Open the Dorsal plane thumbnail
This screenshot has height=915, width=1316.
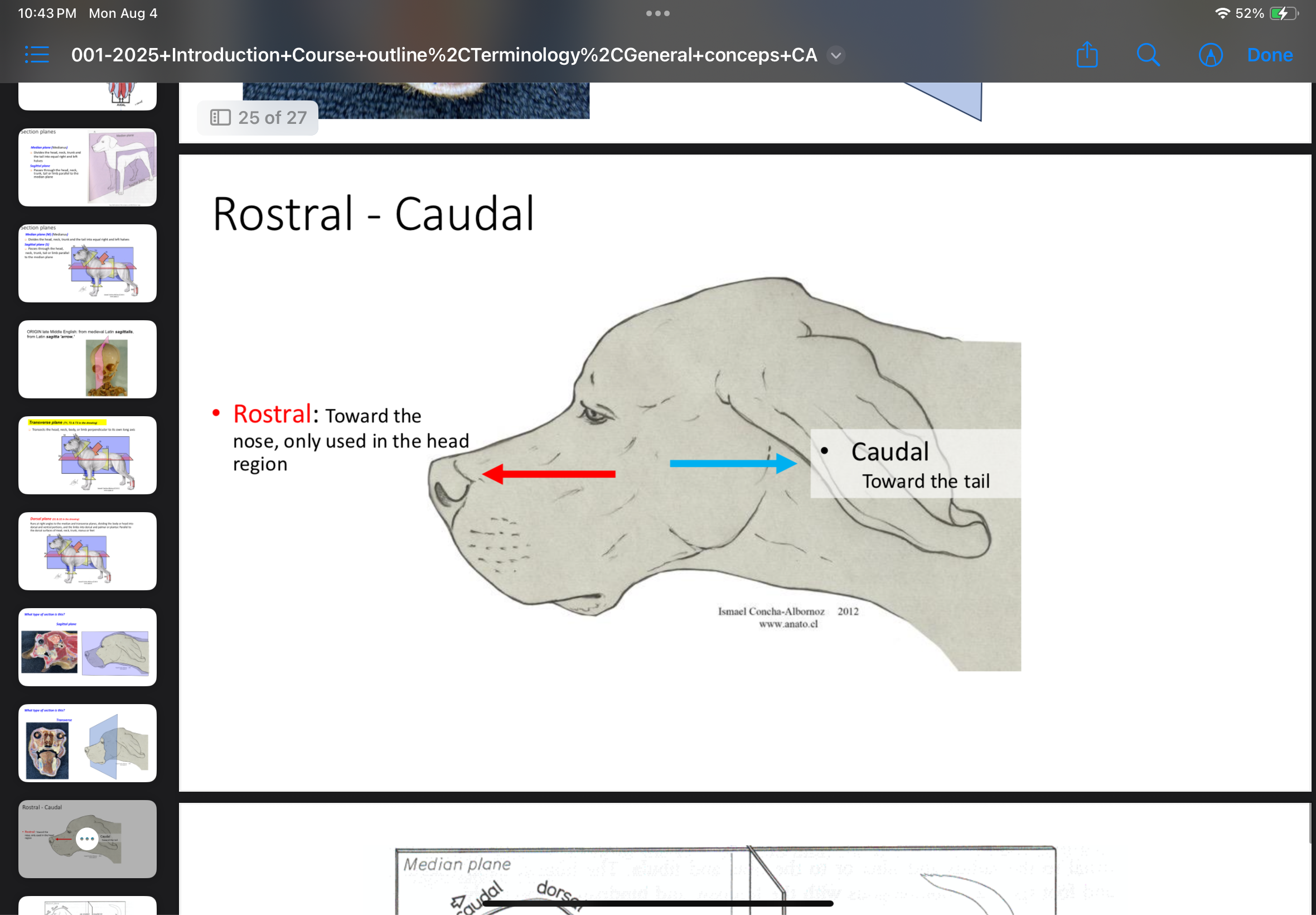click(87, 551)
